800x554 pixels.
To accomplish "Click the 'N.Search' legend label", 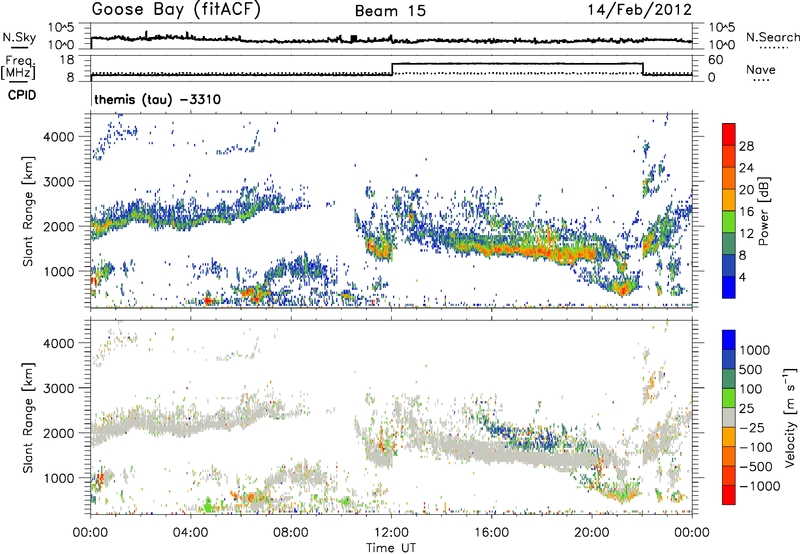I will (772, 37).
